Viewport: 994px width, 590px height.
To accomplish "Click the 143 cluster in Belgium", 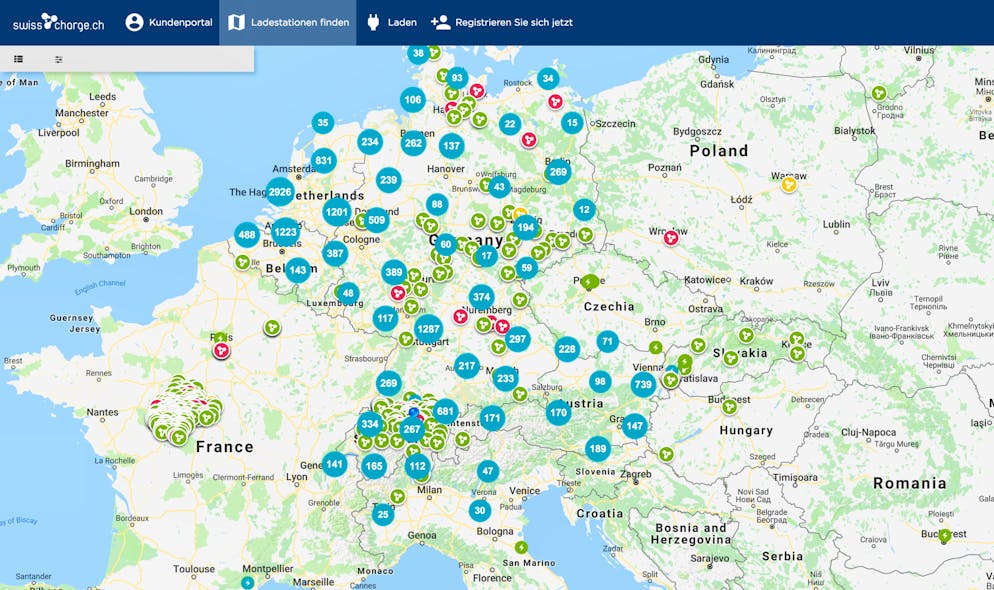I will click(x=297, y=270).
